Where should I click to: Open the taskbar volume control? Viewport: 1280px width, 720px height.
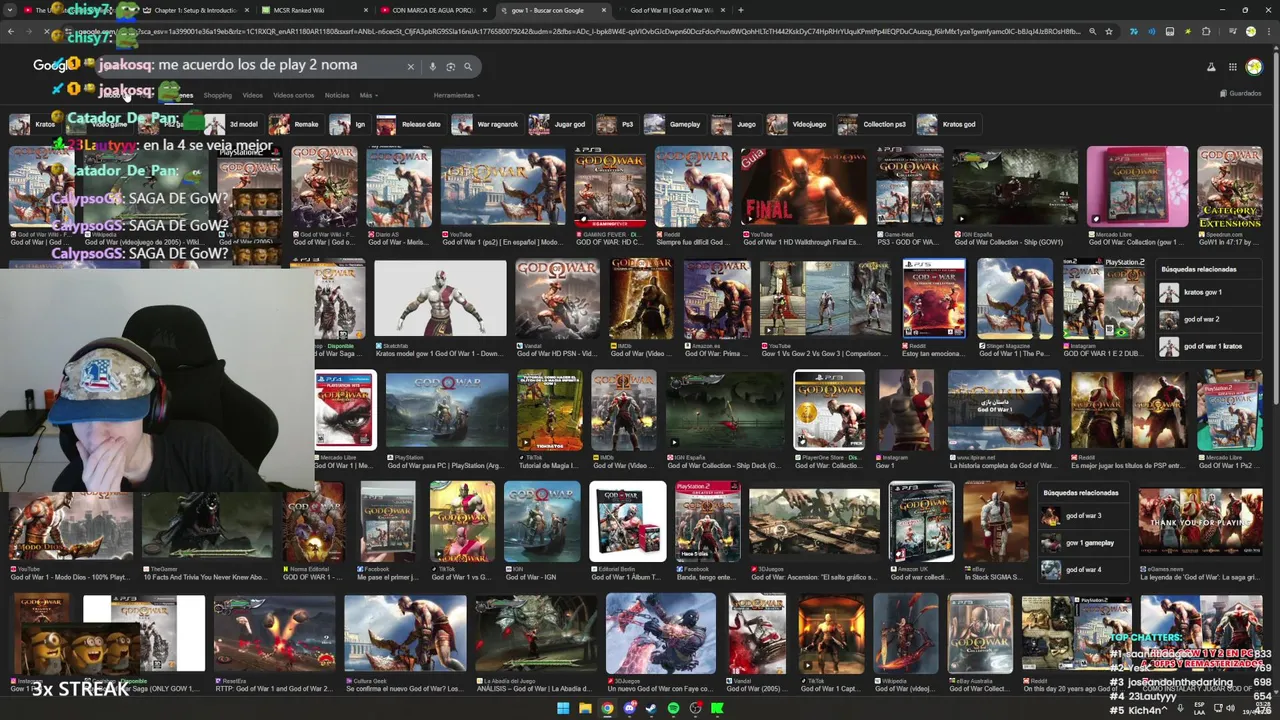[x=1232, y=708]
